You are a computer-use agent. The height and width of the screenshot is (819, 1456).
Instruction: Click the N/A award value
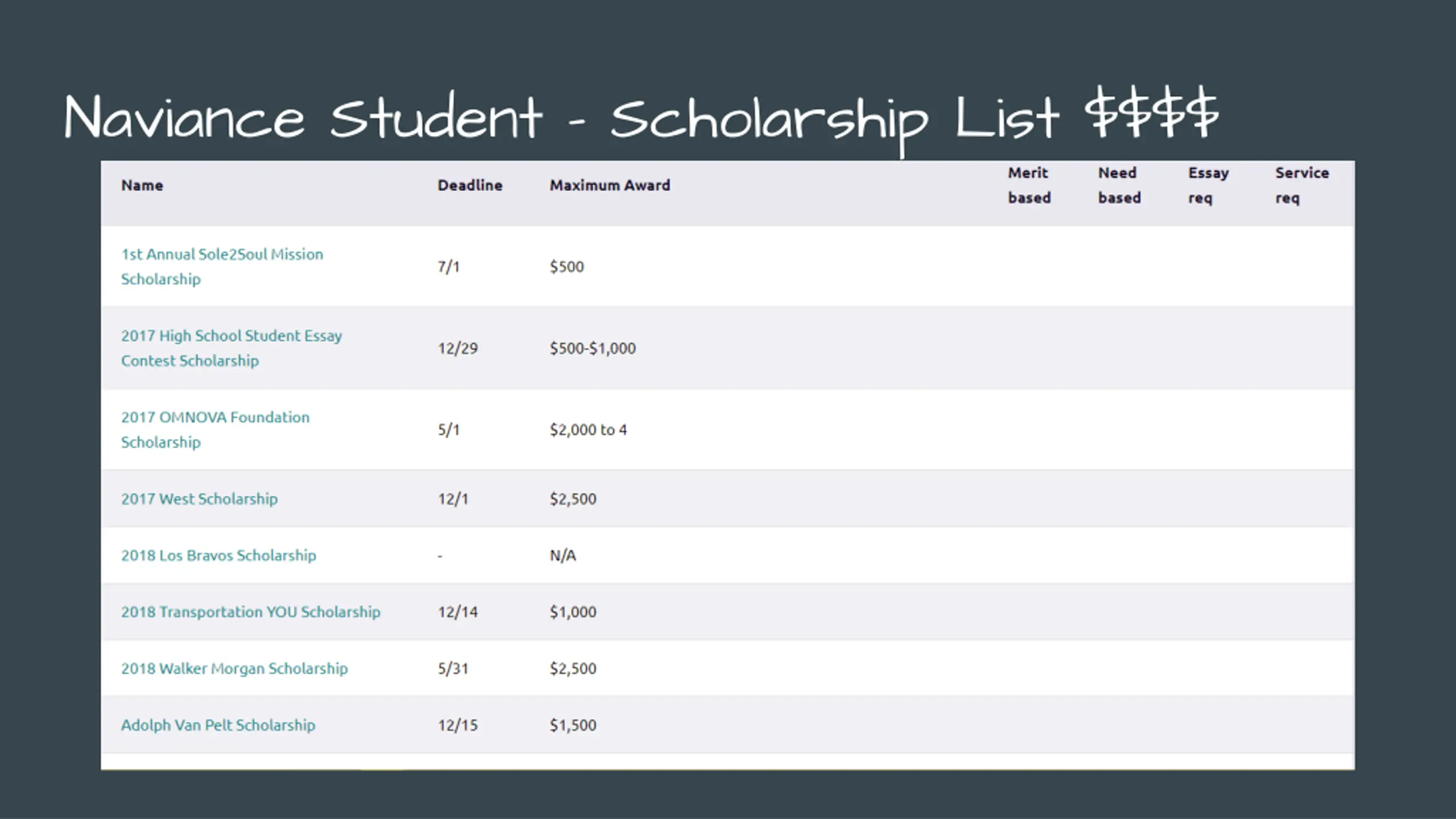pyautogui.click(x=562, y=555)
